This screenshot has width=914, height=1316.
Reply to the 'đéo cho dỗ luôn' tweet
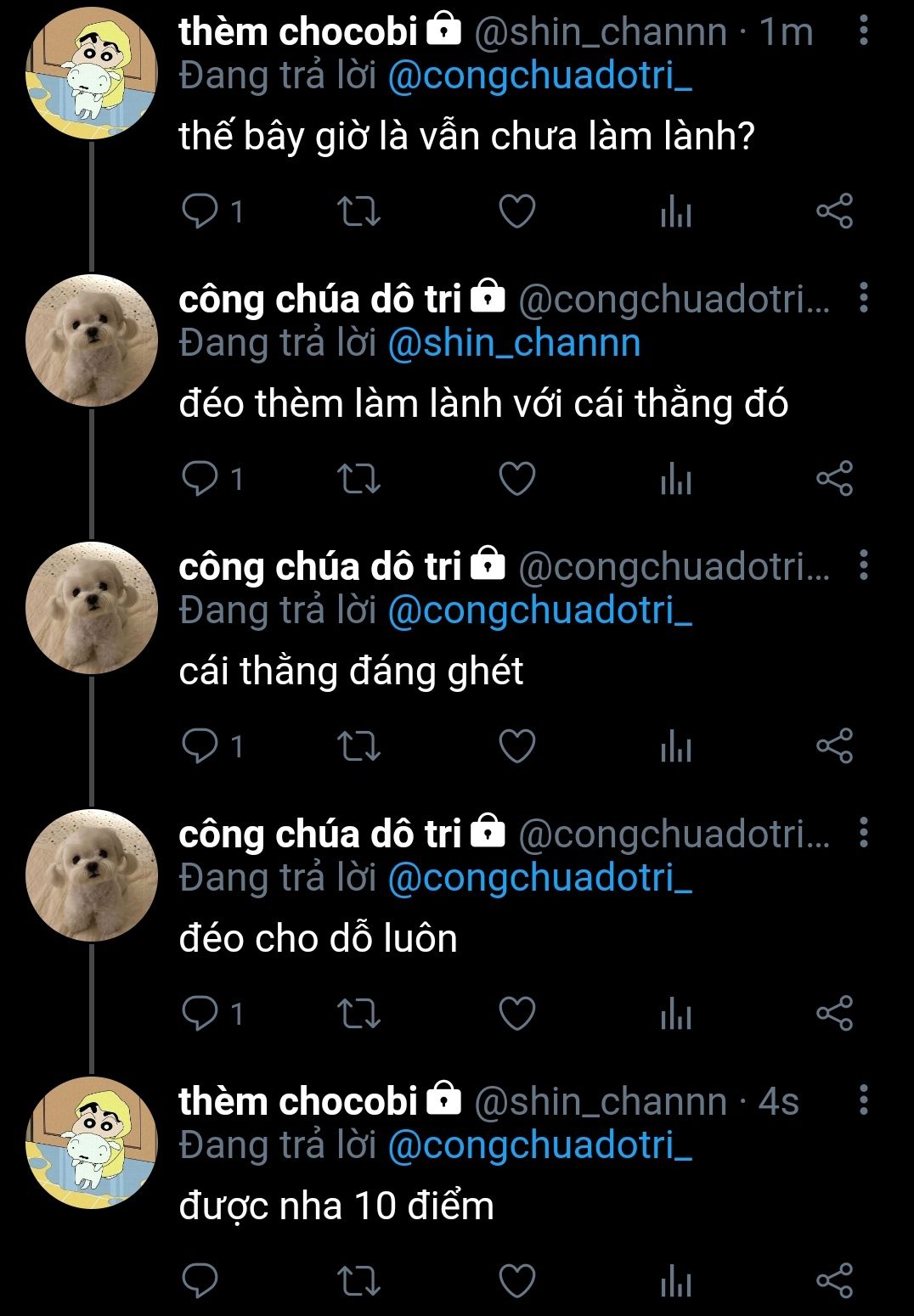200,1013
